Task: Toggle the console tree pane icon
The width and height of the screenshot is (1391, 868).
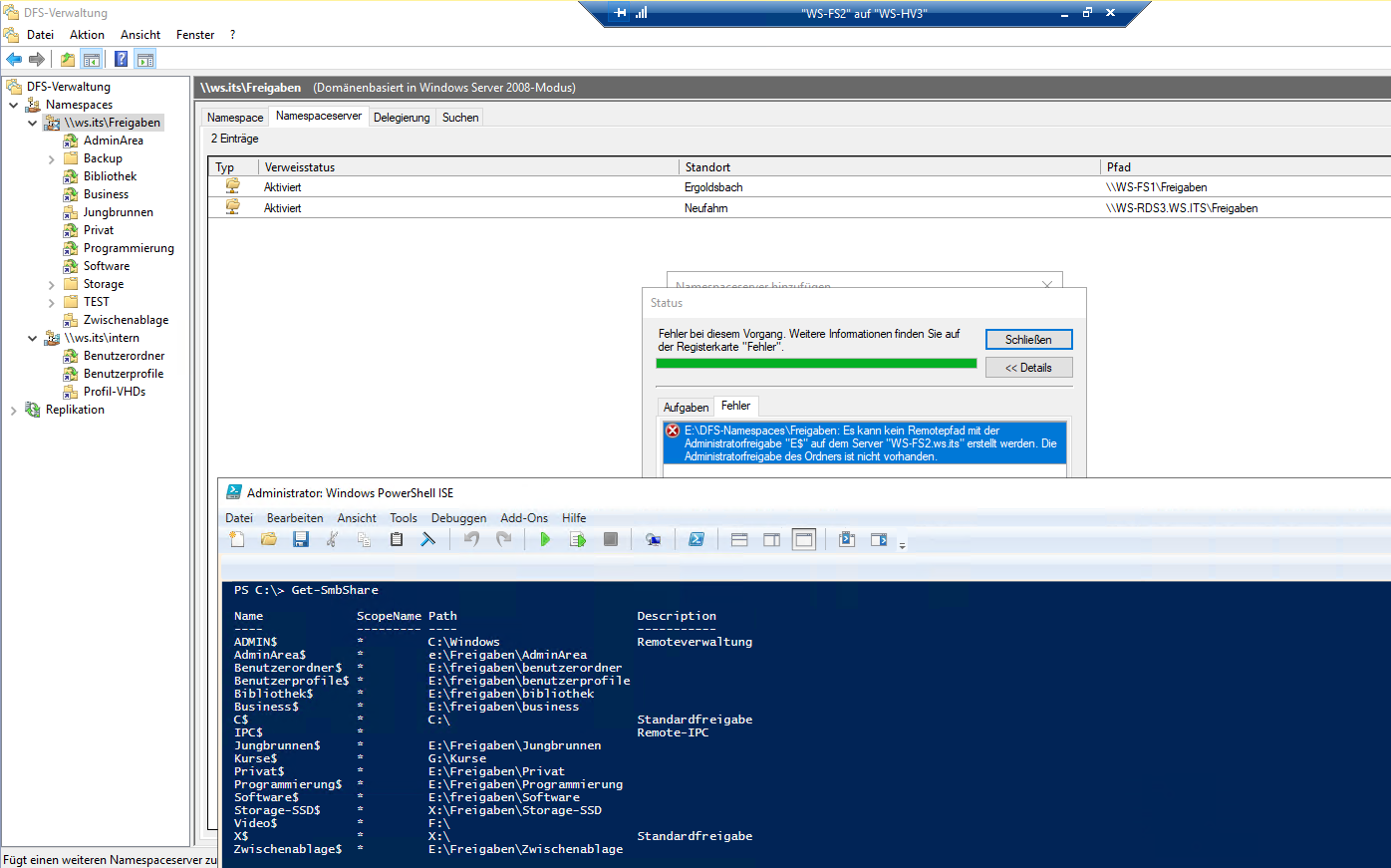Action: point(92,60)
